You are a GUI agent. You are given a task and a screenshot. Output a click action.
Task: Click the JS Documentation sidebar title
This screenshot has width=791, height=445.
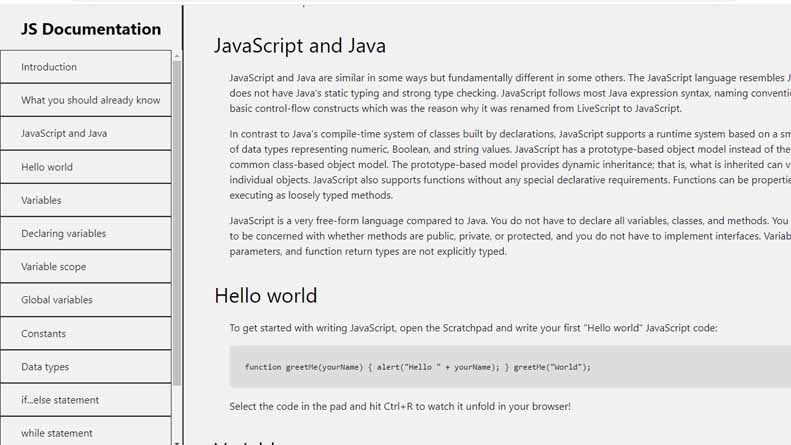91,29
